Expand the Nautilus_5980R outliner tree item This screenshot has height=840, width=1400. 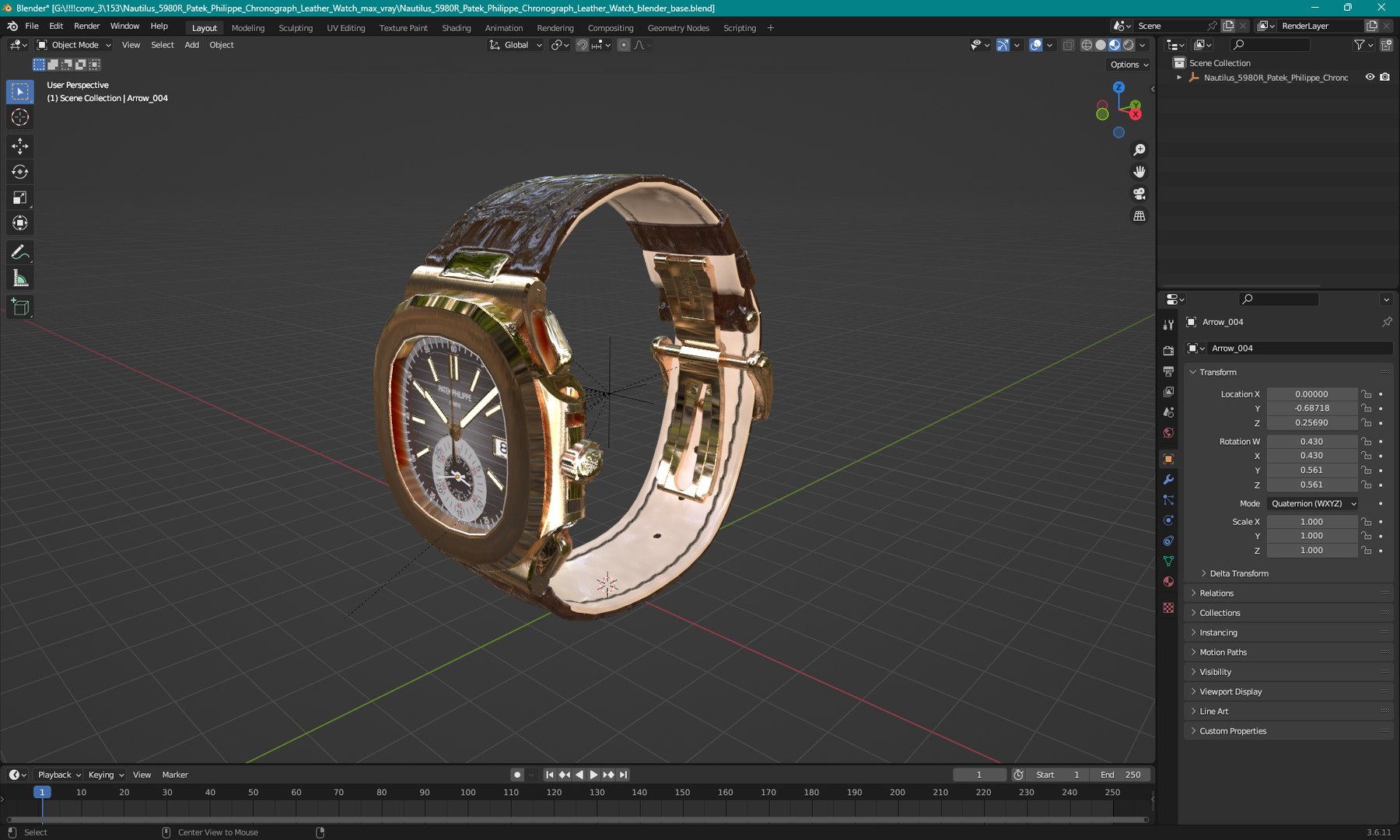click(x=1179, y=78)
